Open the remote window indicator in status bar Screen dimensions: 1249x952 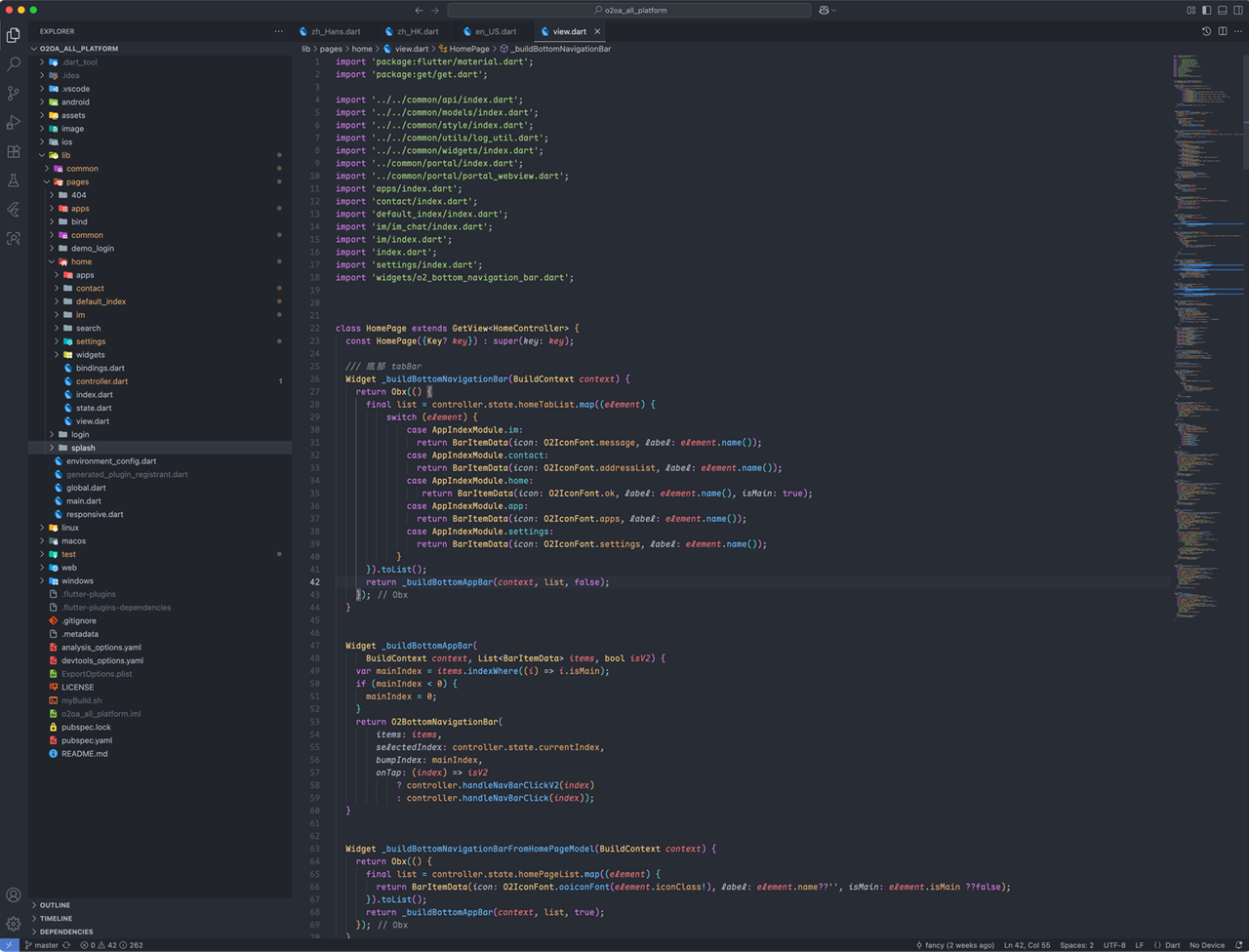(10, 945)
